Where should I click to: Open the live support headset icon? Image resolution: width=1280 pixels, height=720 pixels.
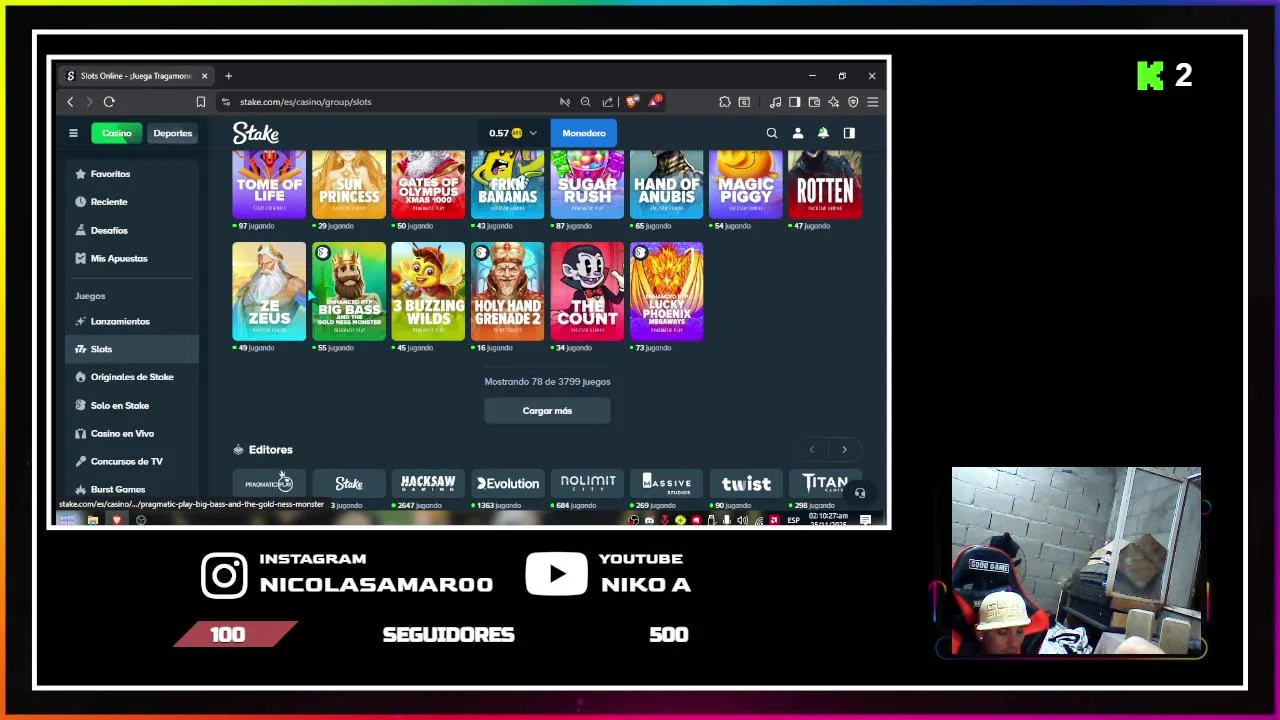click(x=860, y=493)
